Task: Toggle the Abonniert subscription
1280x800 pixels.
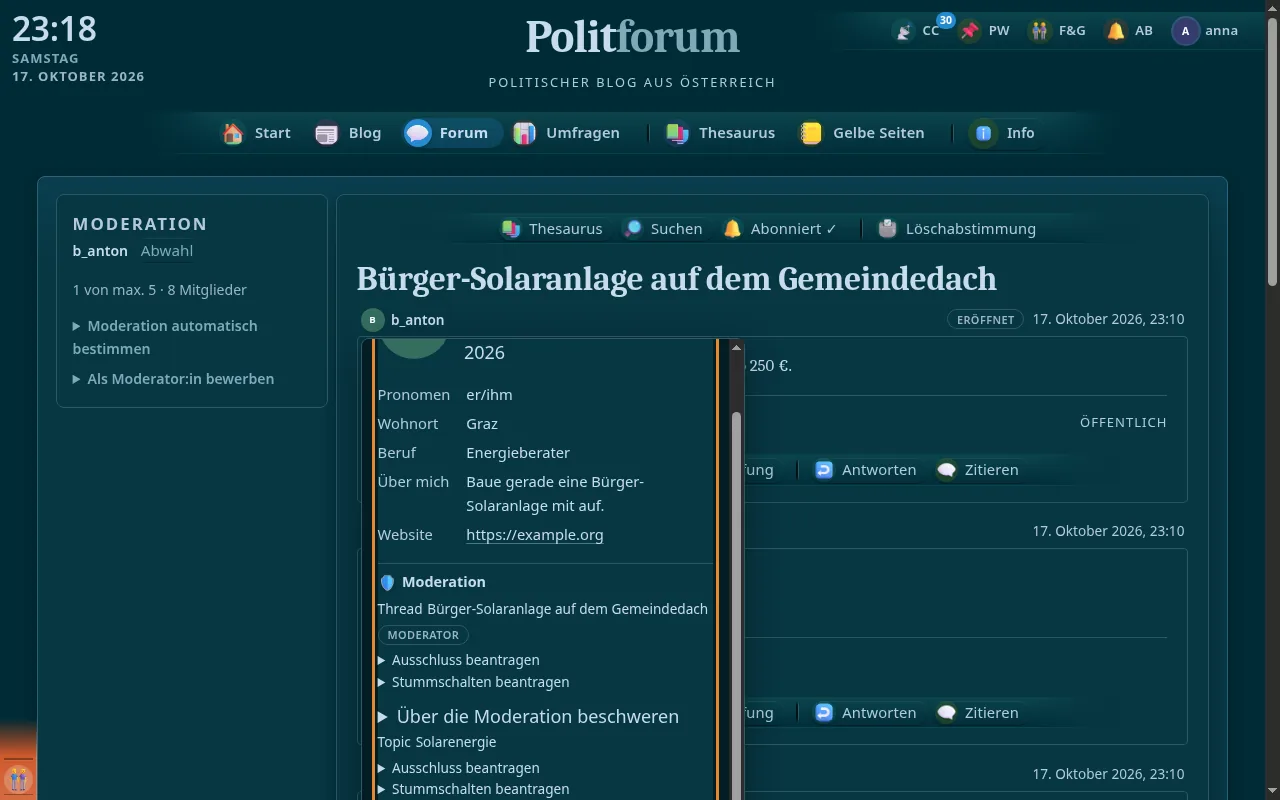Action: tap(780, 229)
